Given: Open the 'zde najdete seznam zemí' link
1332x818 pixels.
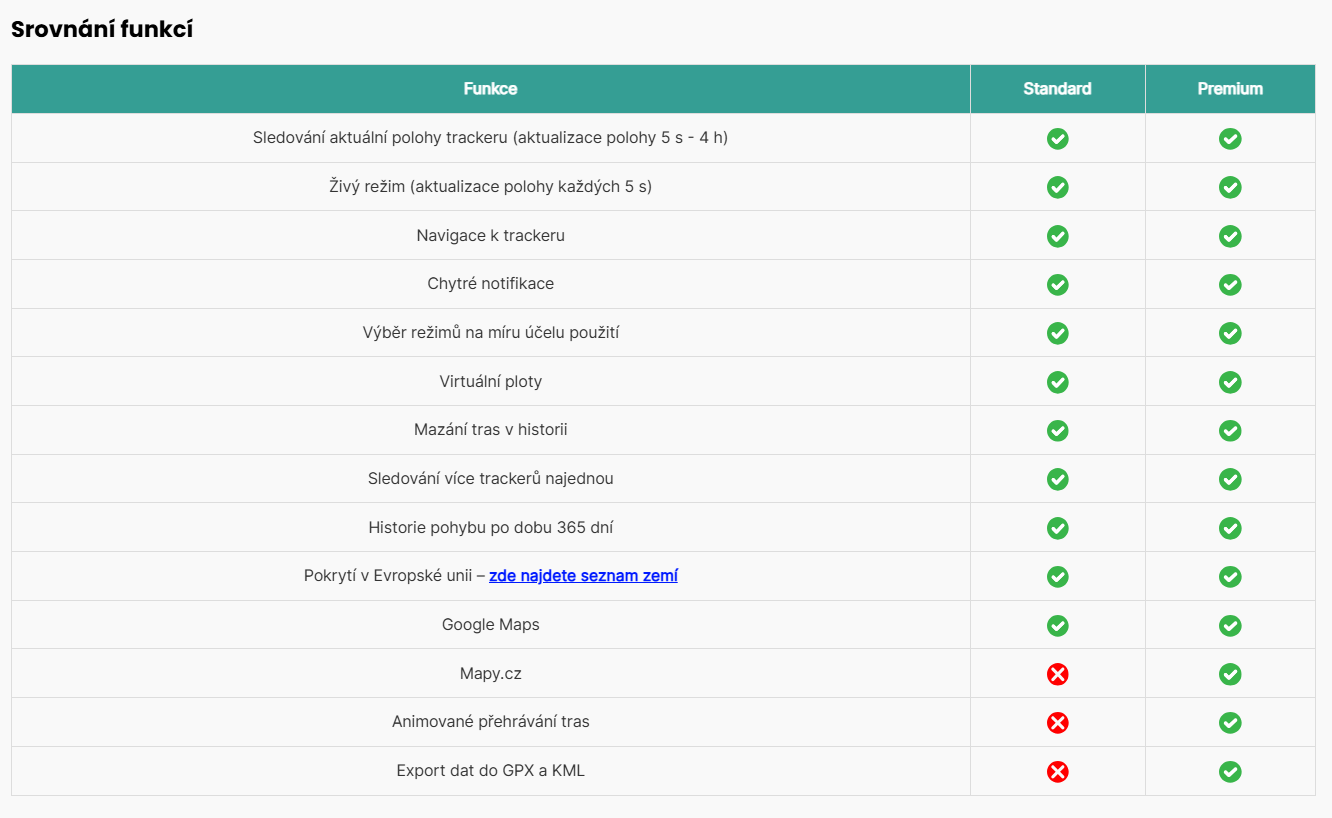Looking at the screenshot, I should pyautogui.click(x=583, y=576).
